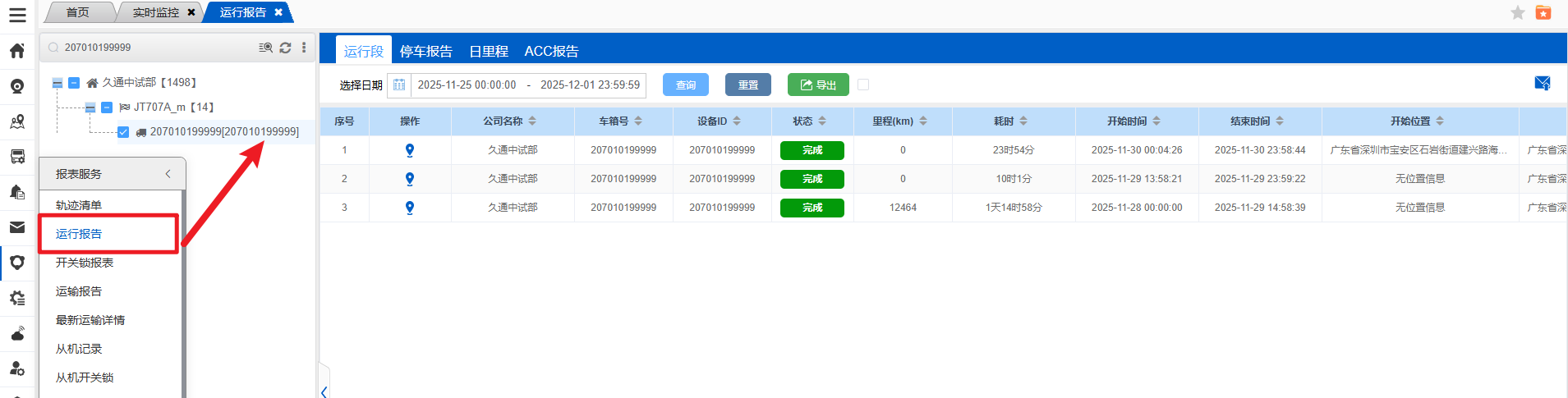
Task: Open the hamburger menu icon
Action: (17, 15)
